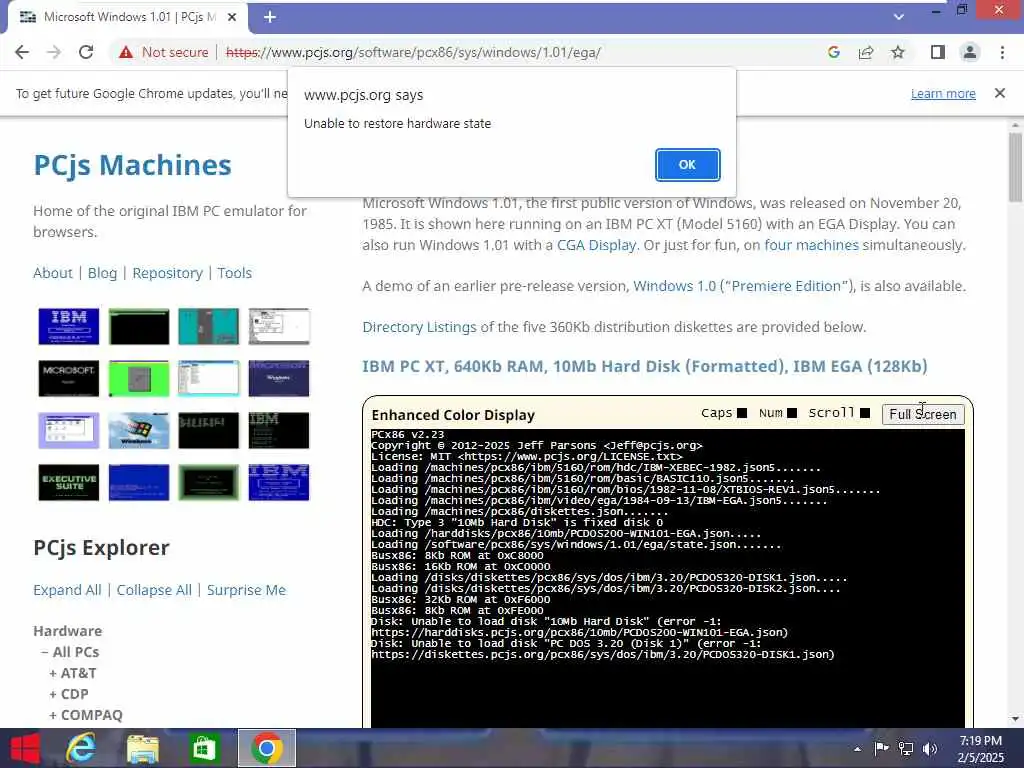Open the blue IBM machine thumbnail in top row
This screenshot has width=1024, height=768.
[69, 327]
